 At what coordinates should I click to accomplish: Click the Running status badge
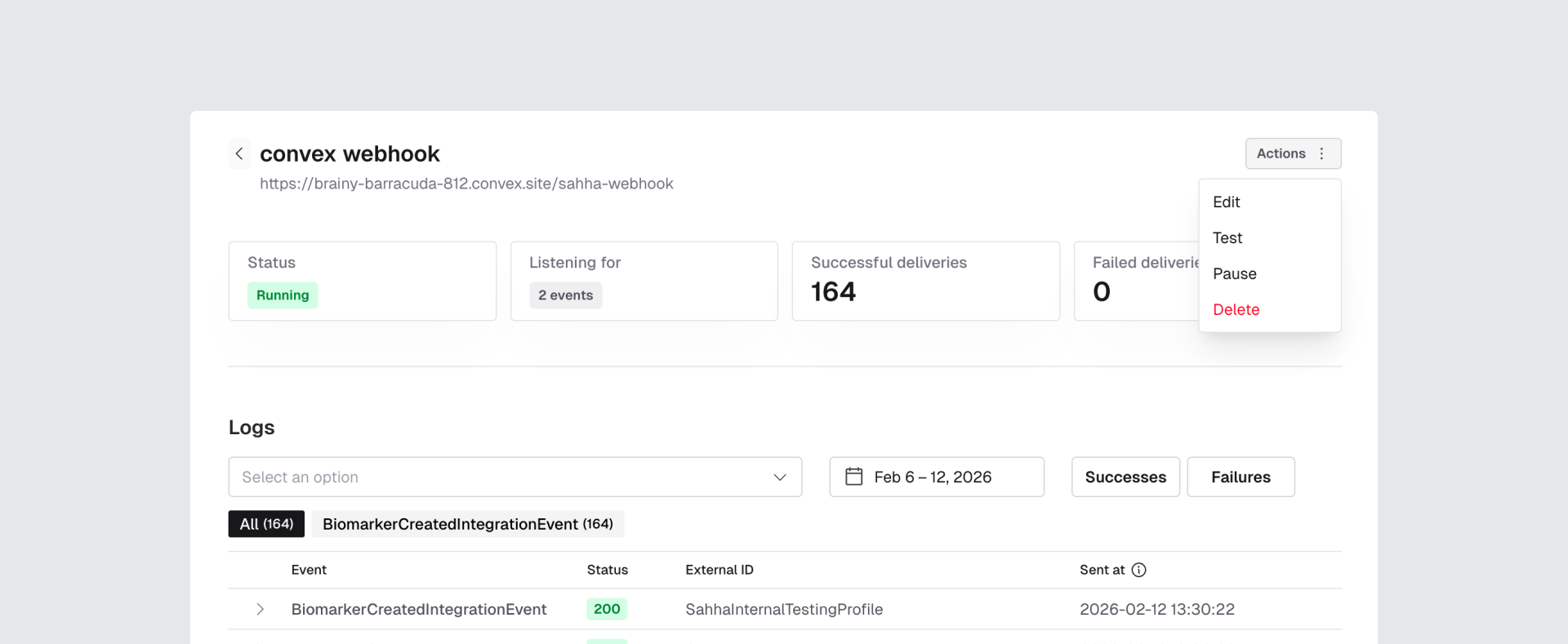283,295
